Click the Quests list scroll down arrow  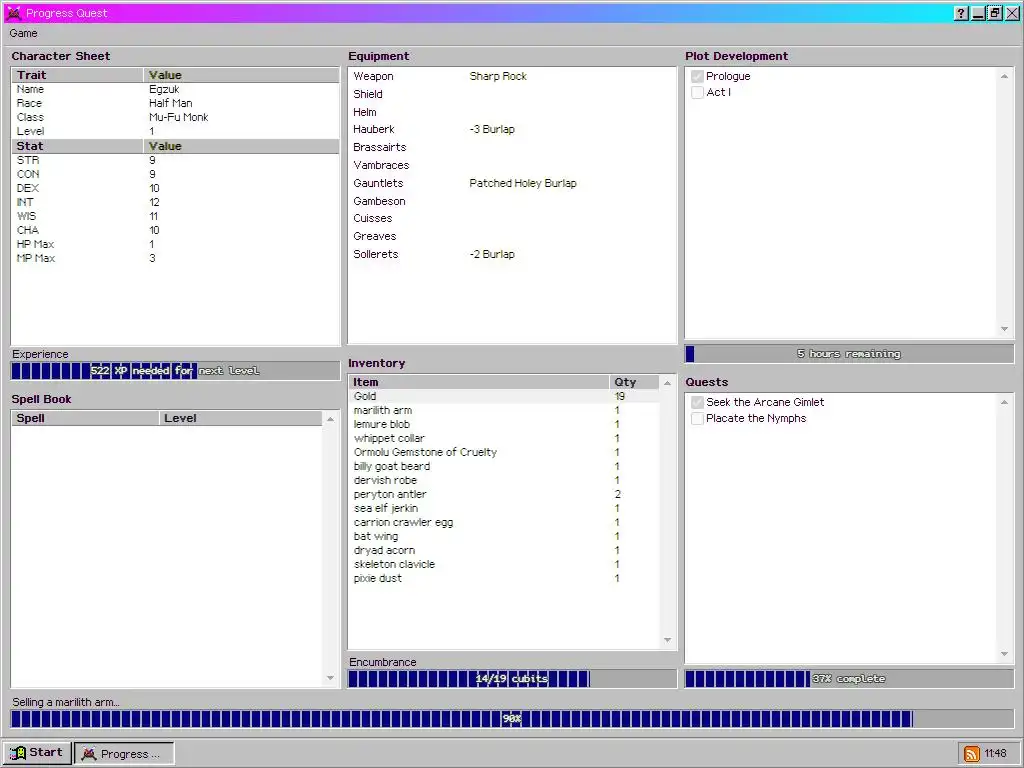coord(1004,654)
